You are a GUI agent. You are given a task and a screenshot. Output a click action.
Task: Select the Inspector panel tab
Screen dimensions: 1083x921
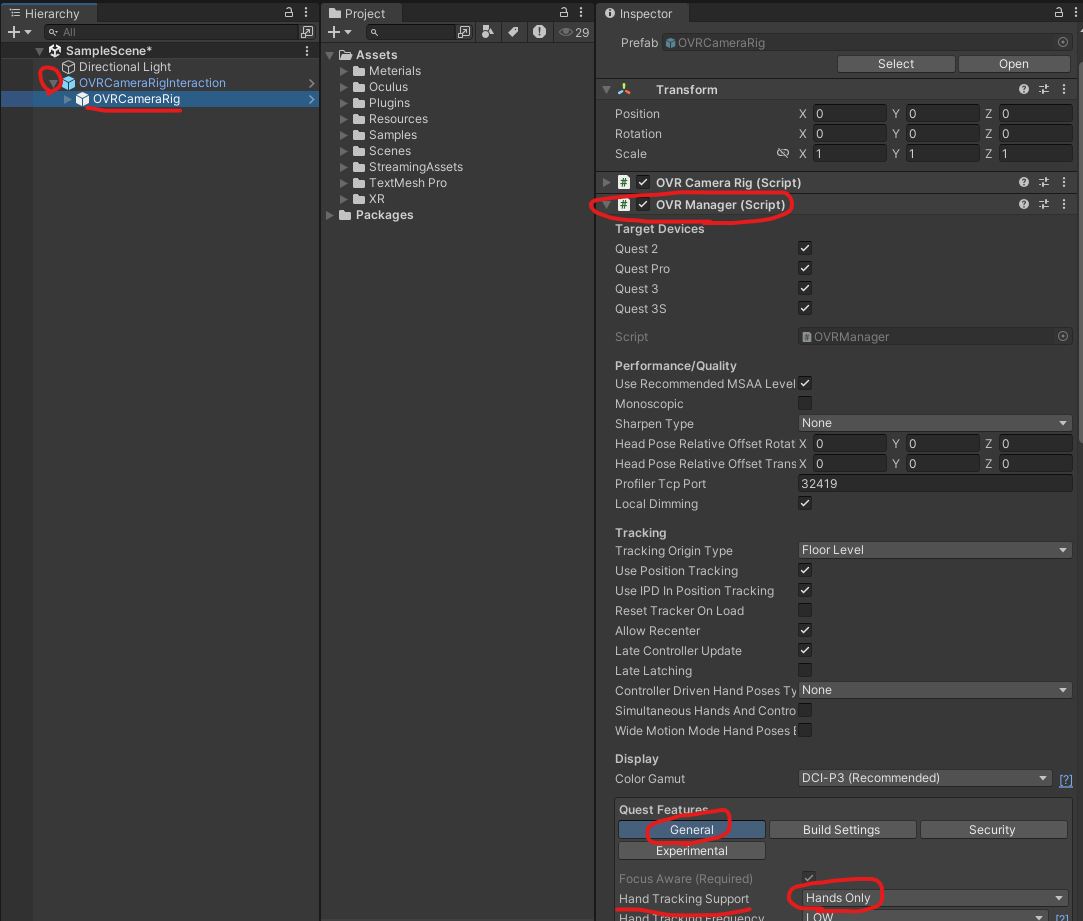pyautogui.click(x=642, y=13)
